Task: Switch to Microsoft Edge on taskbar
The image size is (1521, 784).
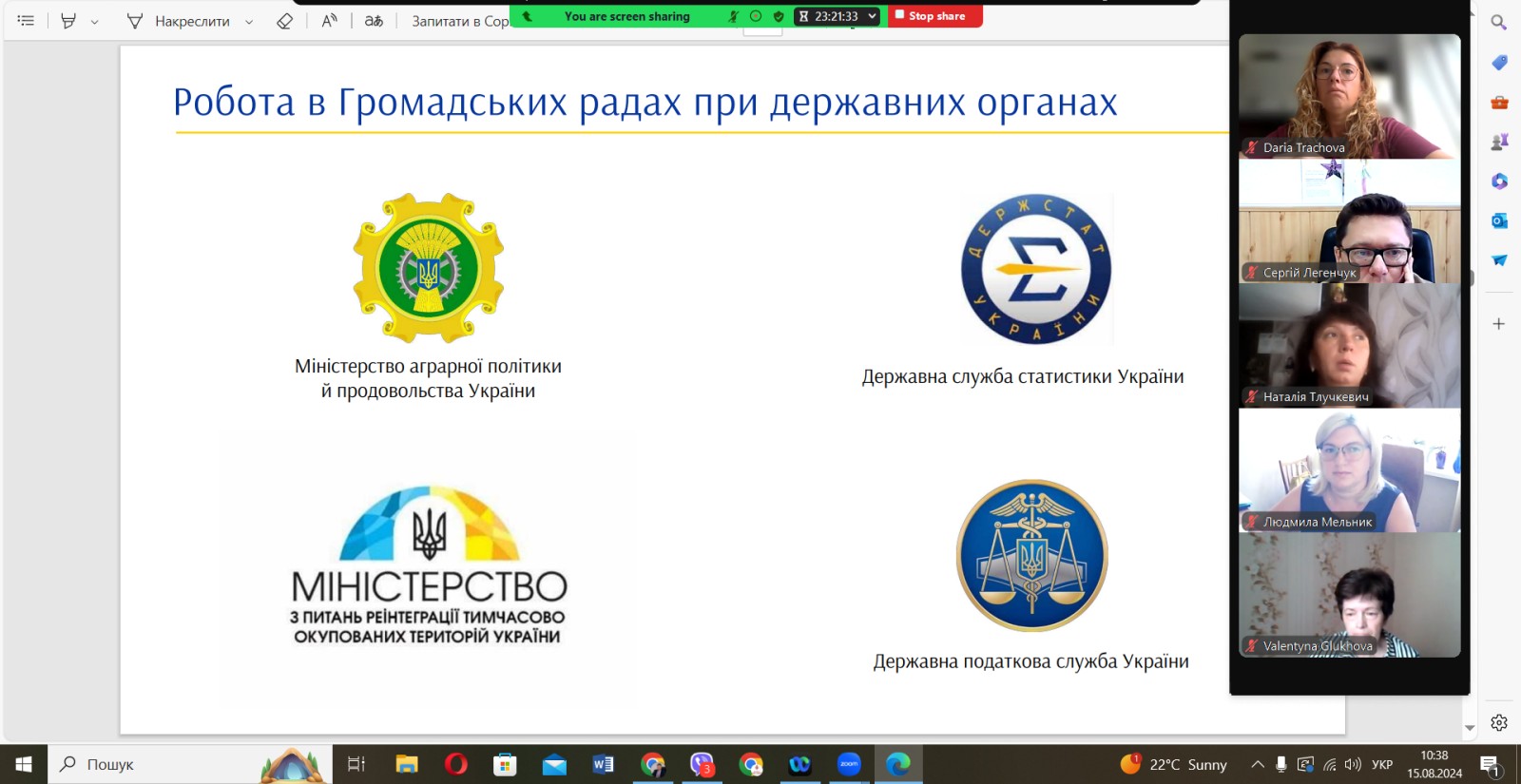Action: point(898,764)
